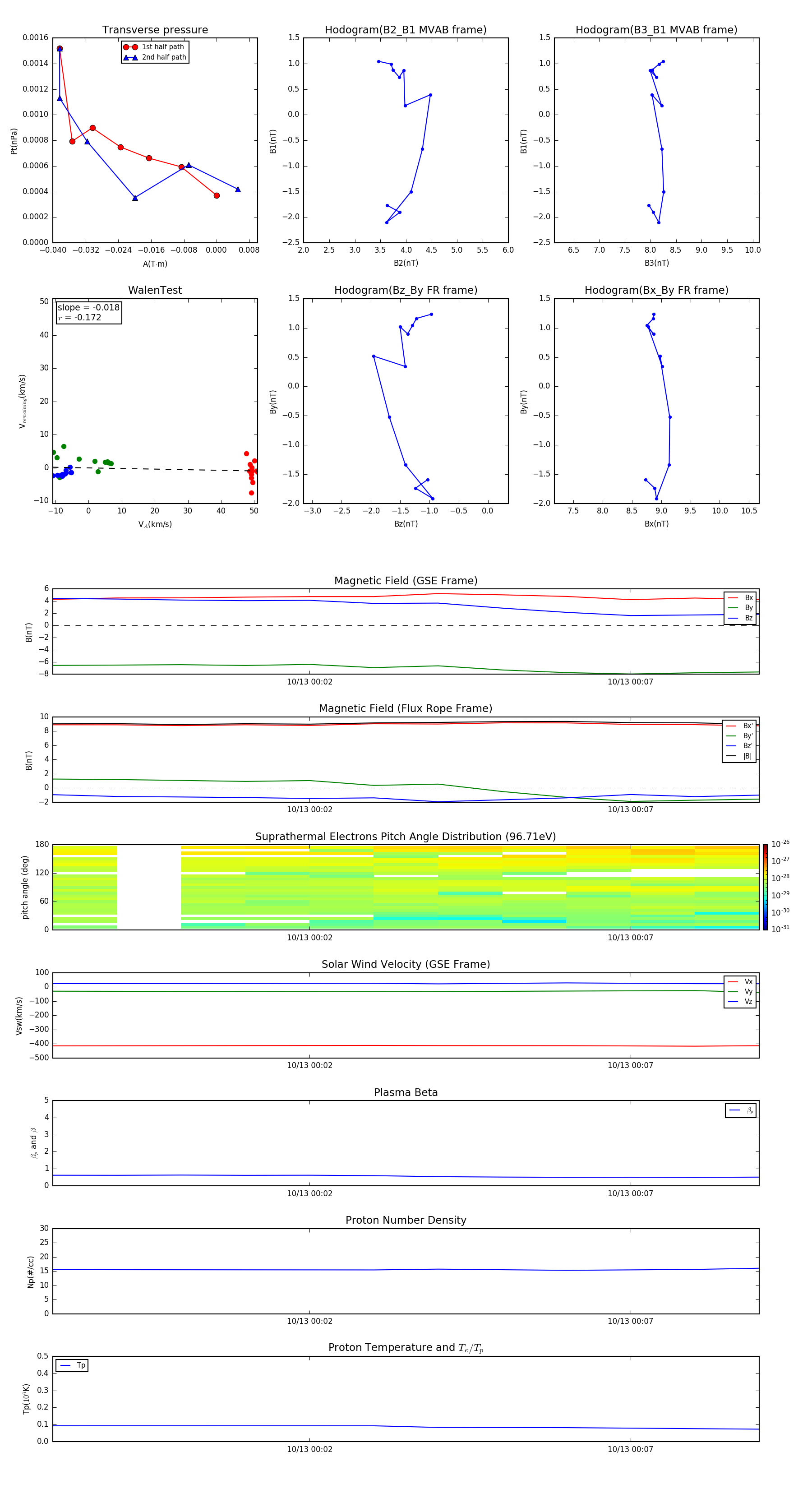Click the "Tp(10^6K)" y-axis label

pos(26,1399)
